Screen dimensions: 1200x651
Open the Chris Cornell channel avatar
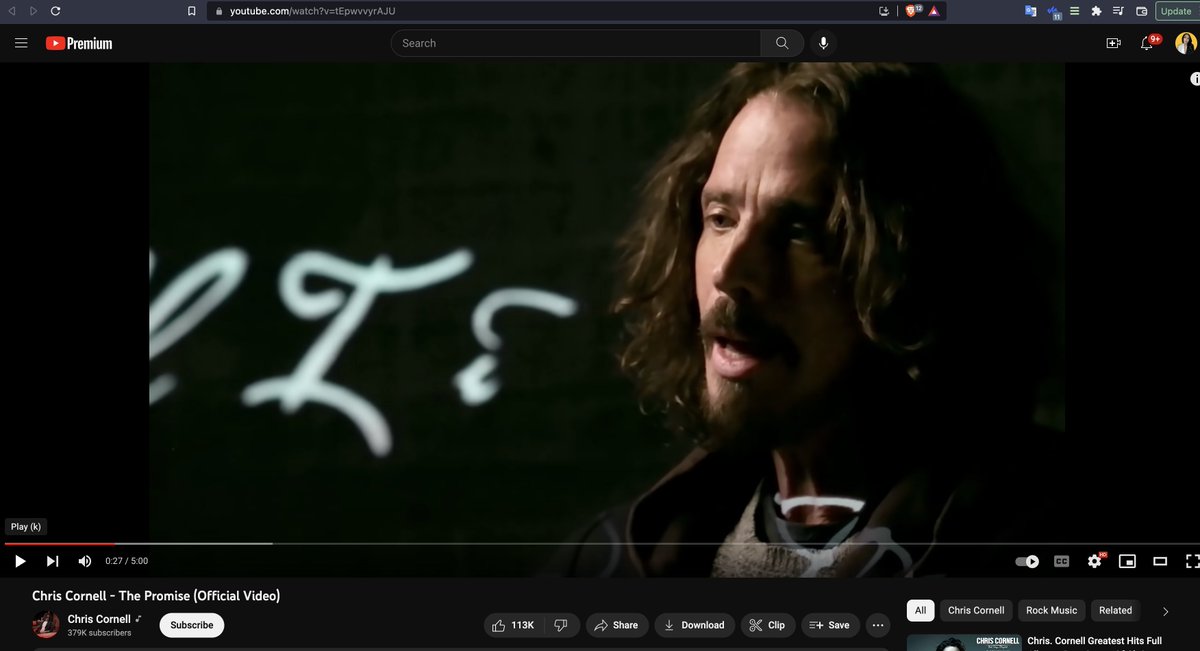[46, 625]
